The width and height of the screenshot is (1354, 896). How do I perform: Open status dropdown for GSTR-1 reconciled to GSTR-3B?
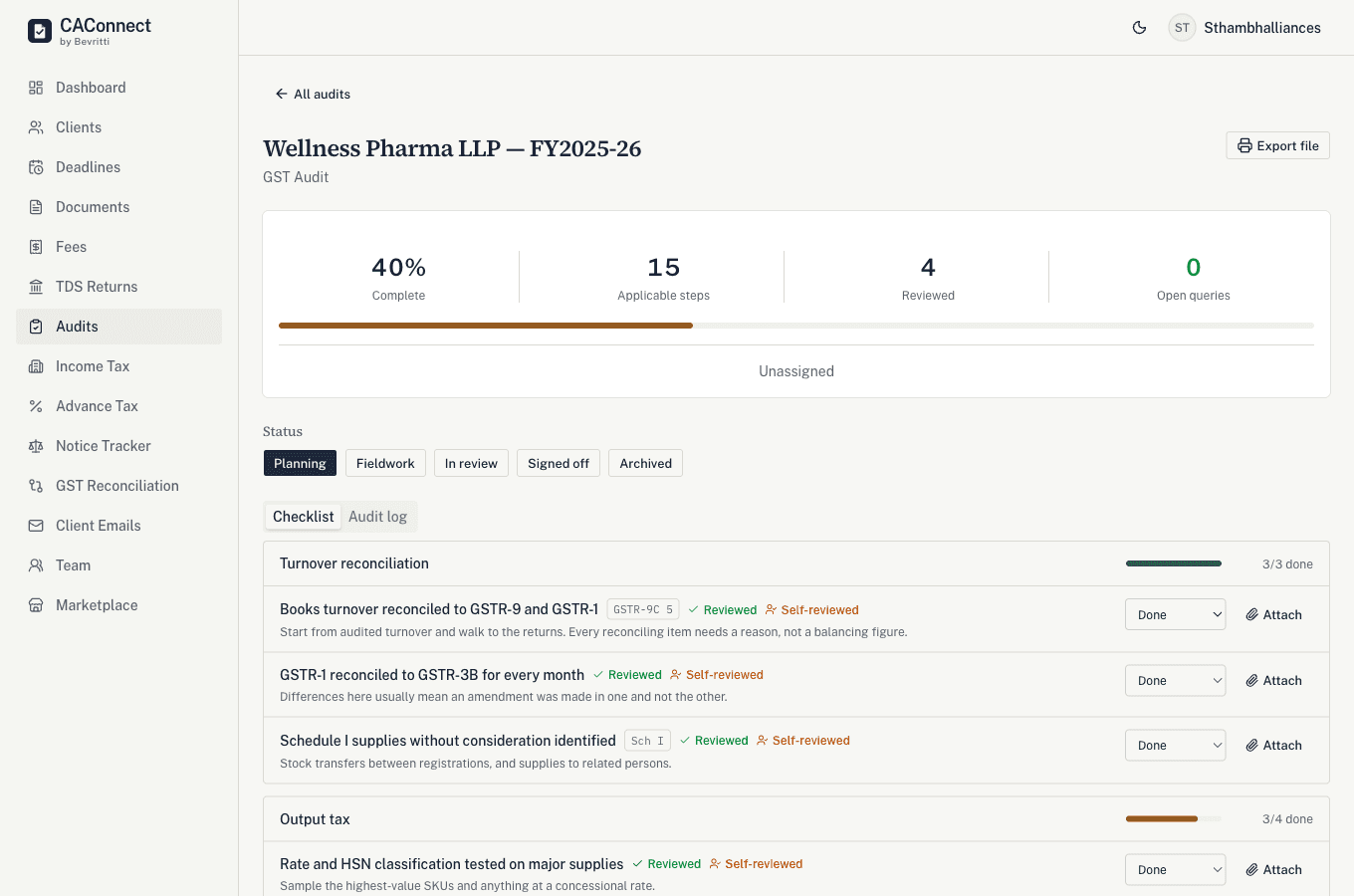coord(1176,680)
